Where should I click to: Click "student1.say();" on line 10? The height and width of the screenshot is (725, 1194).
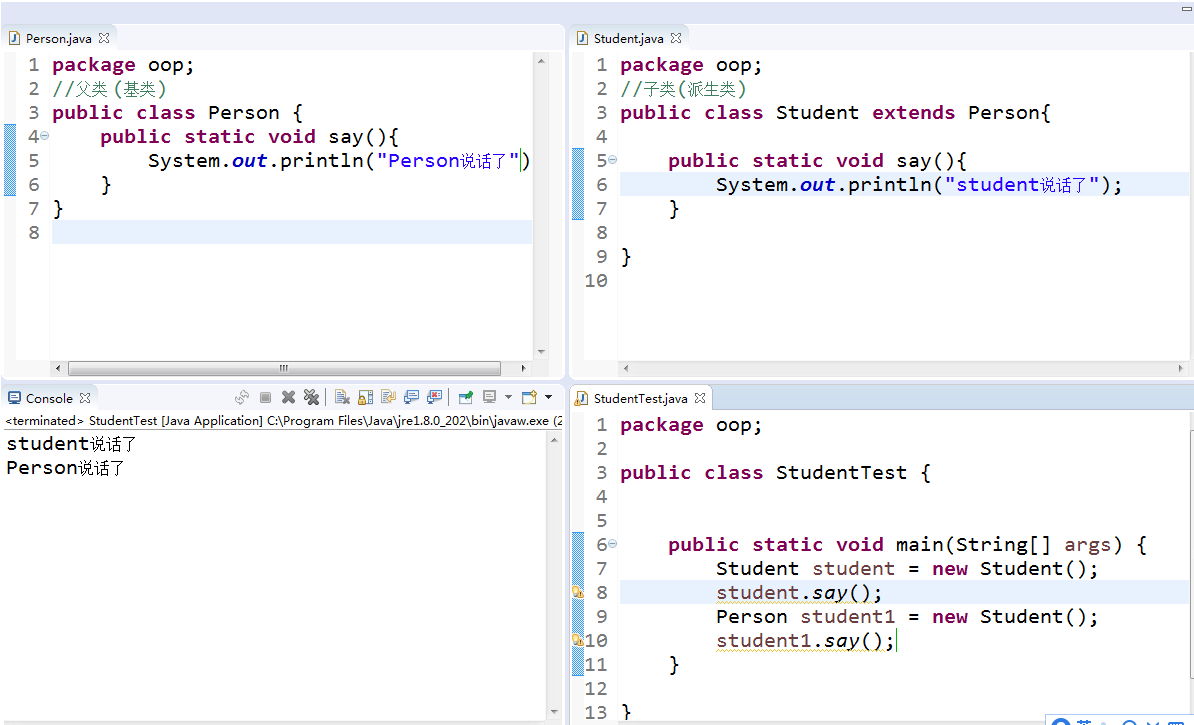click(805, 640)
